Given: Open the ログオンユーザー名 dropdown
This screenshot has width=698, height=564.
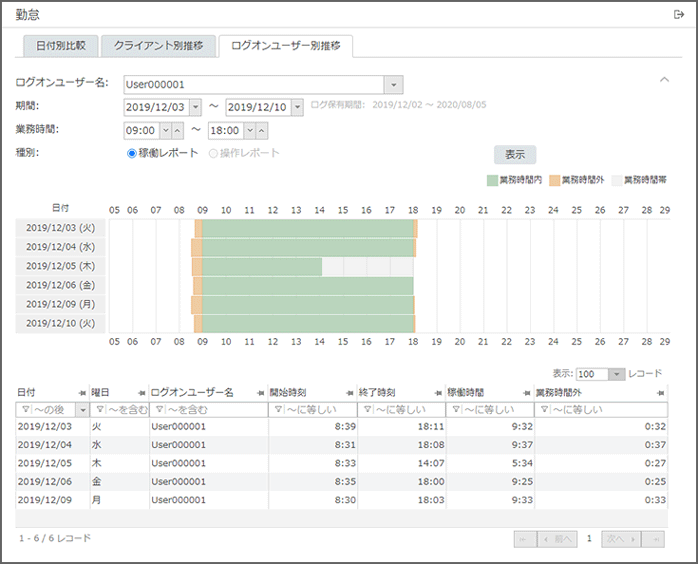Looking at the screenshot, I should 393,85.
